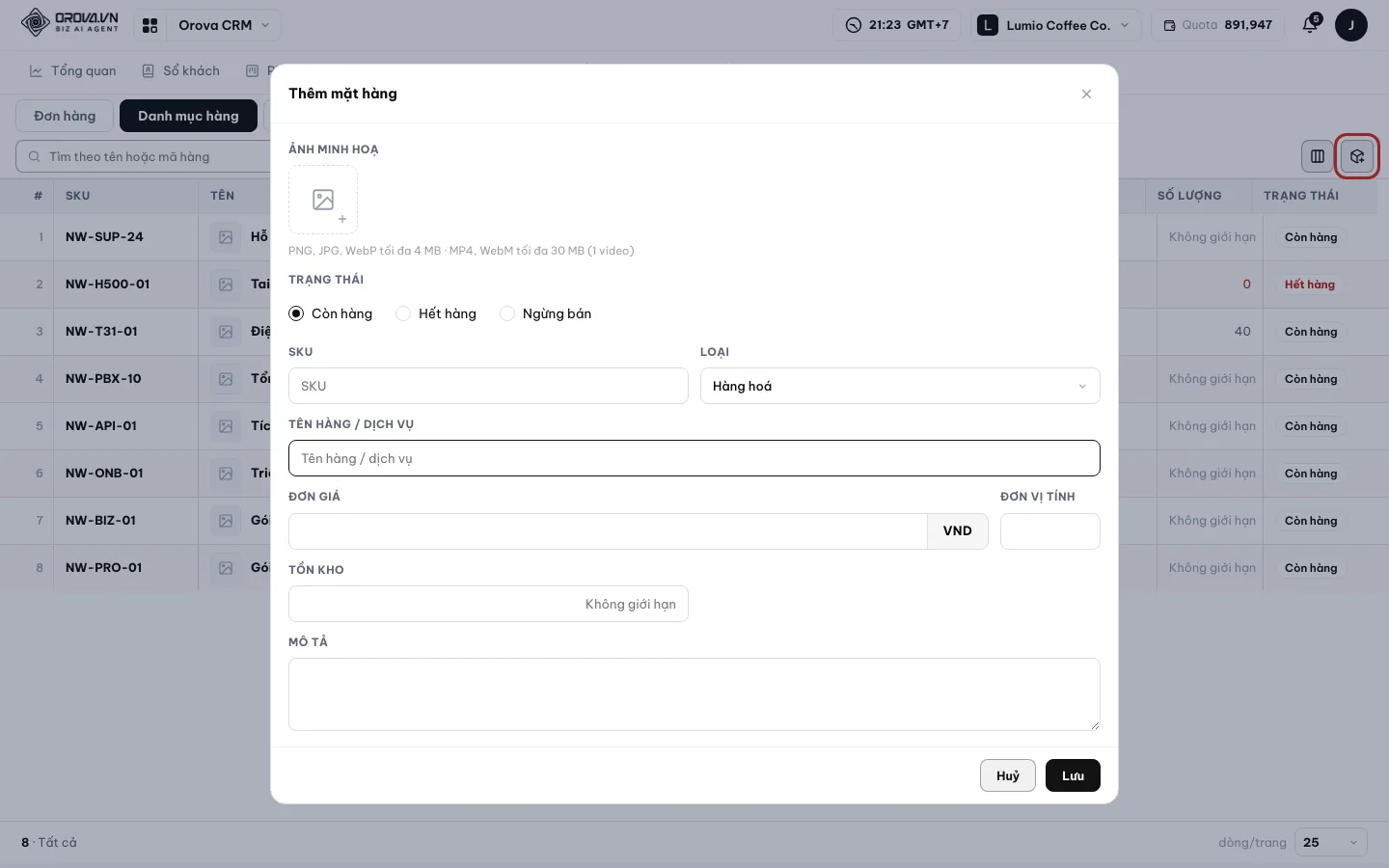Screen dimensions: 1389x868
Task: Switch to the Đơn hàng tab
Action: 65,116
